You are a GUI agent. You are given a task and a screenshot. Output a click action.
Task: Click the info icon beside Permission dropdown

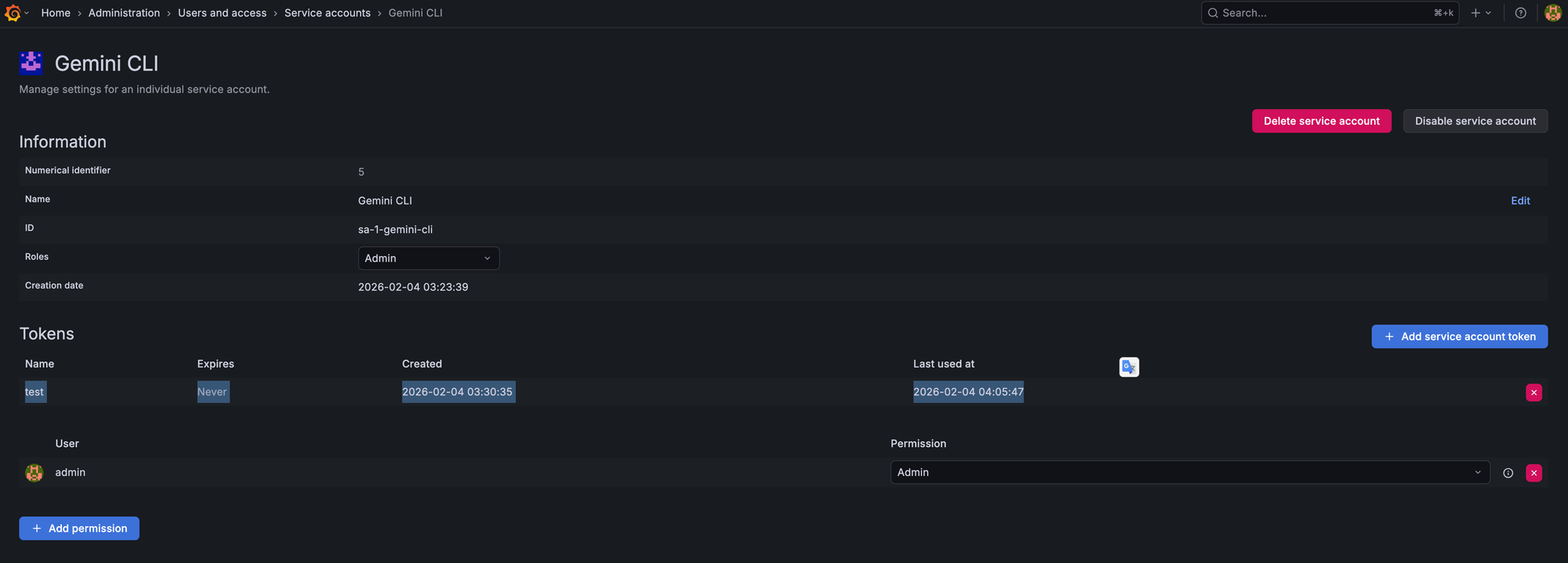(x=1508, y=473)
